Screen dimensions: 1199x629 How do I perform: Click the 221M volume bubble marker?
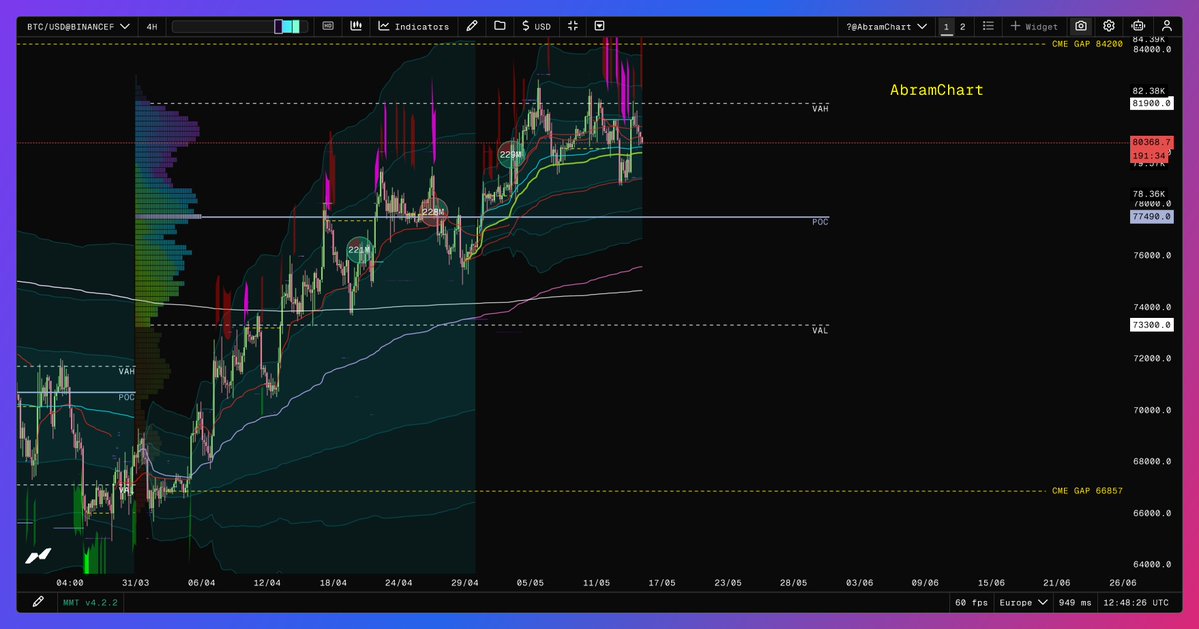(359, 250)
